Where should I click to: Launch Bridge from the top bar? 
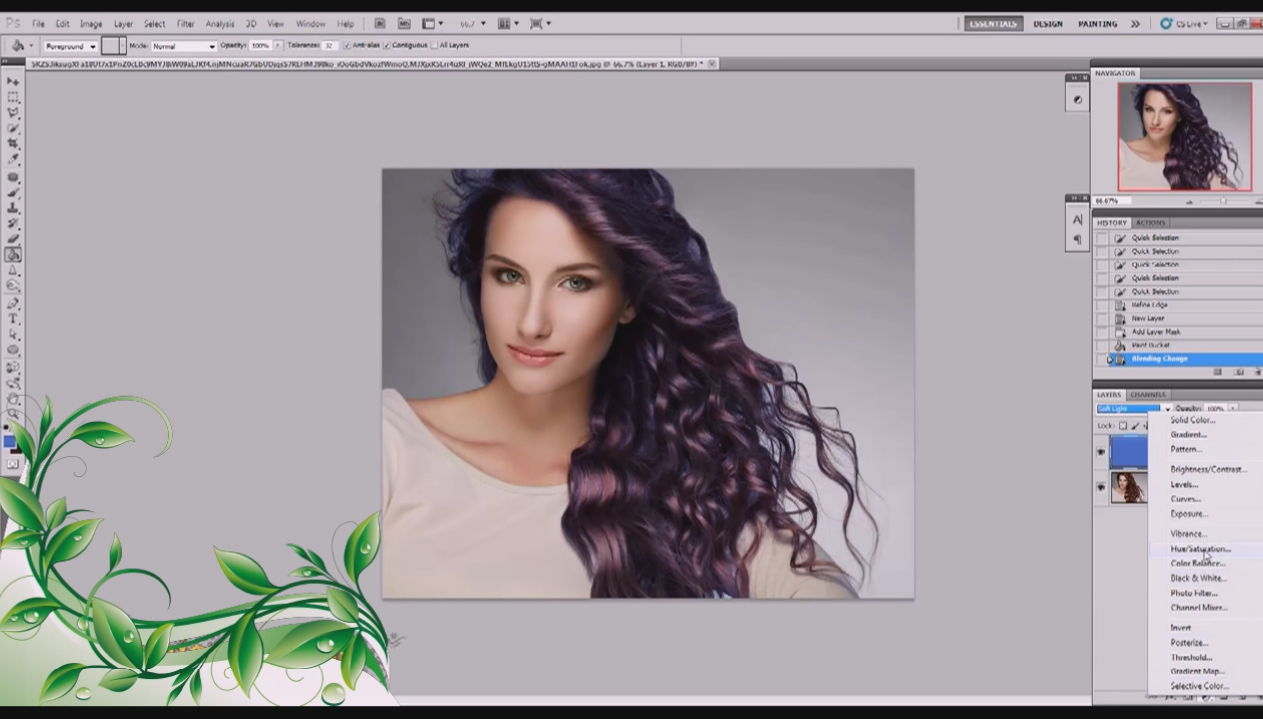[381, 23]
